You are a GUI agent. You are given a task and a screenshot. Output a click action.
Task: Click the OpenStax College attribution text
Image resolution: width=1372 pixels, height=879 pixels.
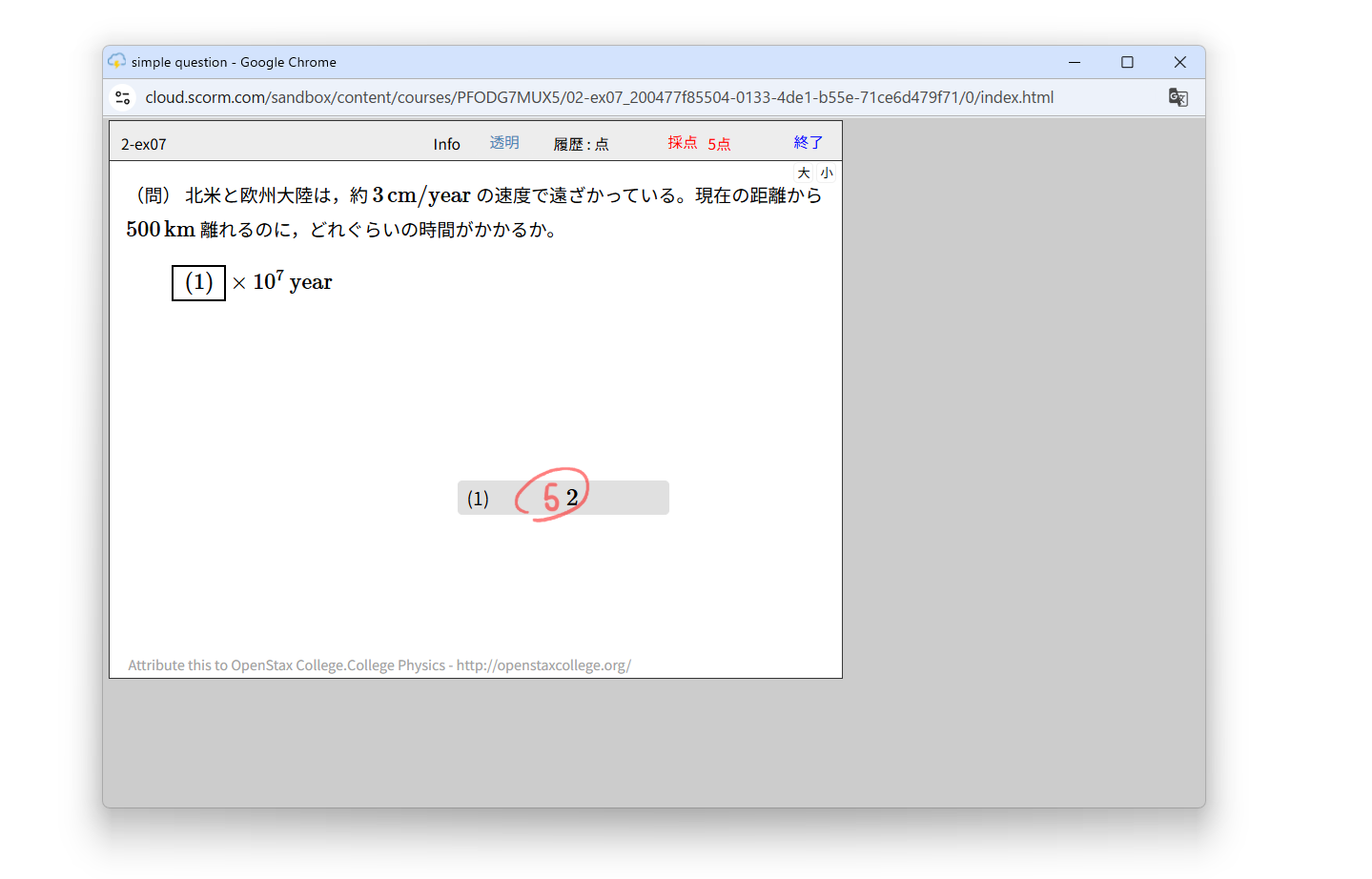point(379,665)
